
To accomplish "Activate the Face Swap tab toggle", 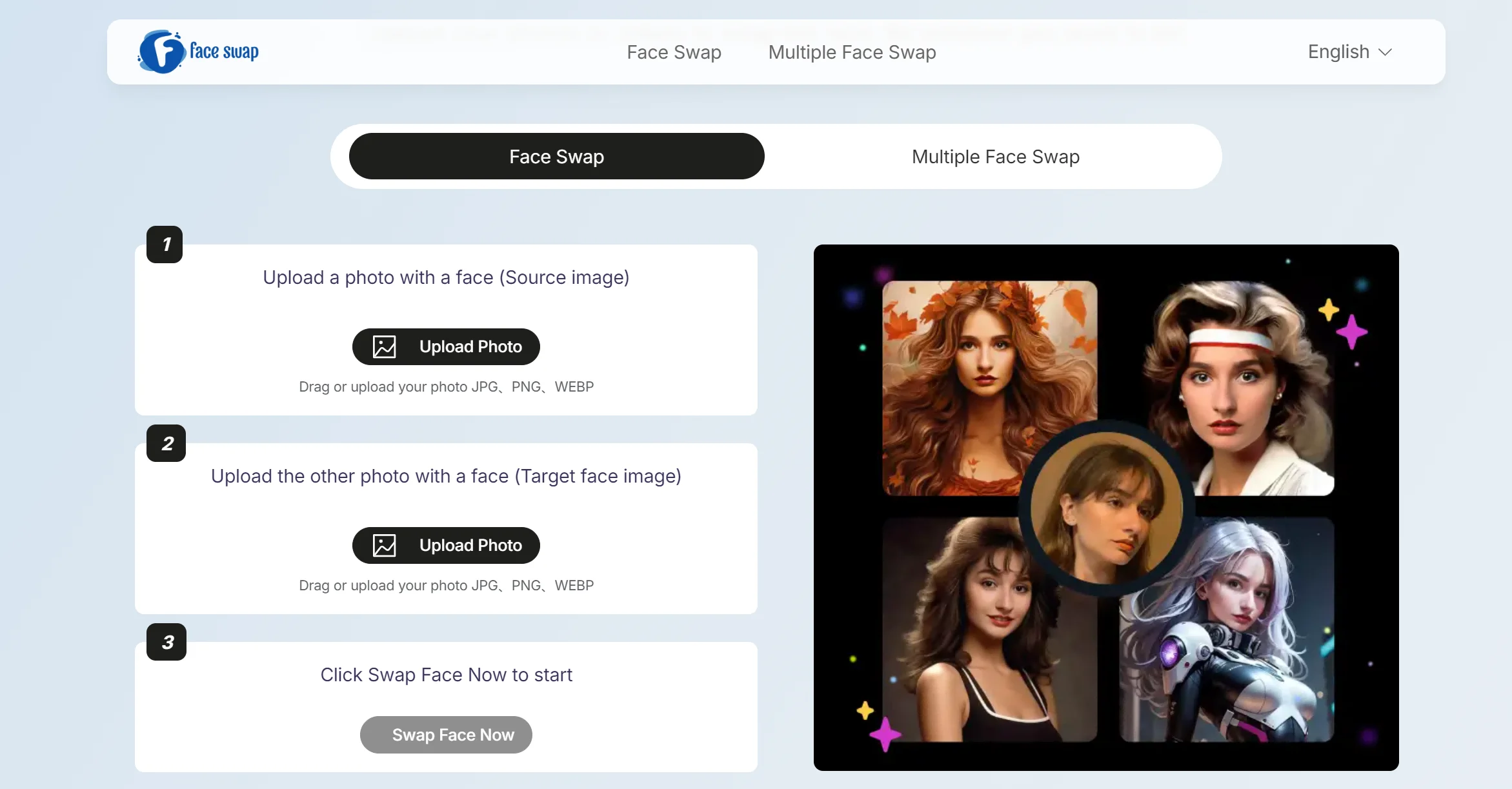I will [556, 156].
